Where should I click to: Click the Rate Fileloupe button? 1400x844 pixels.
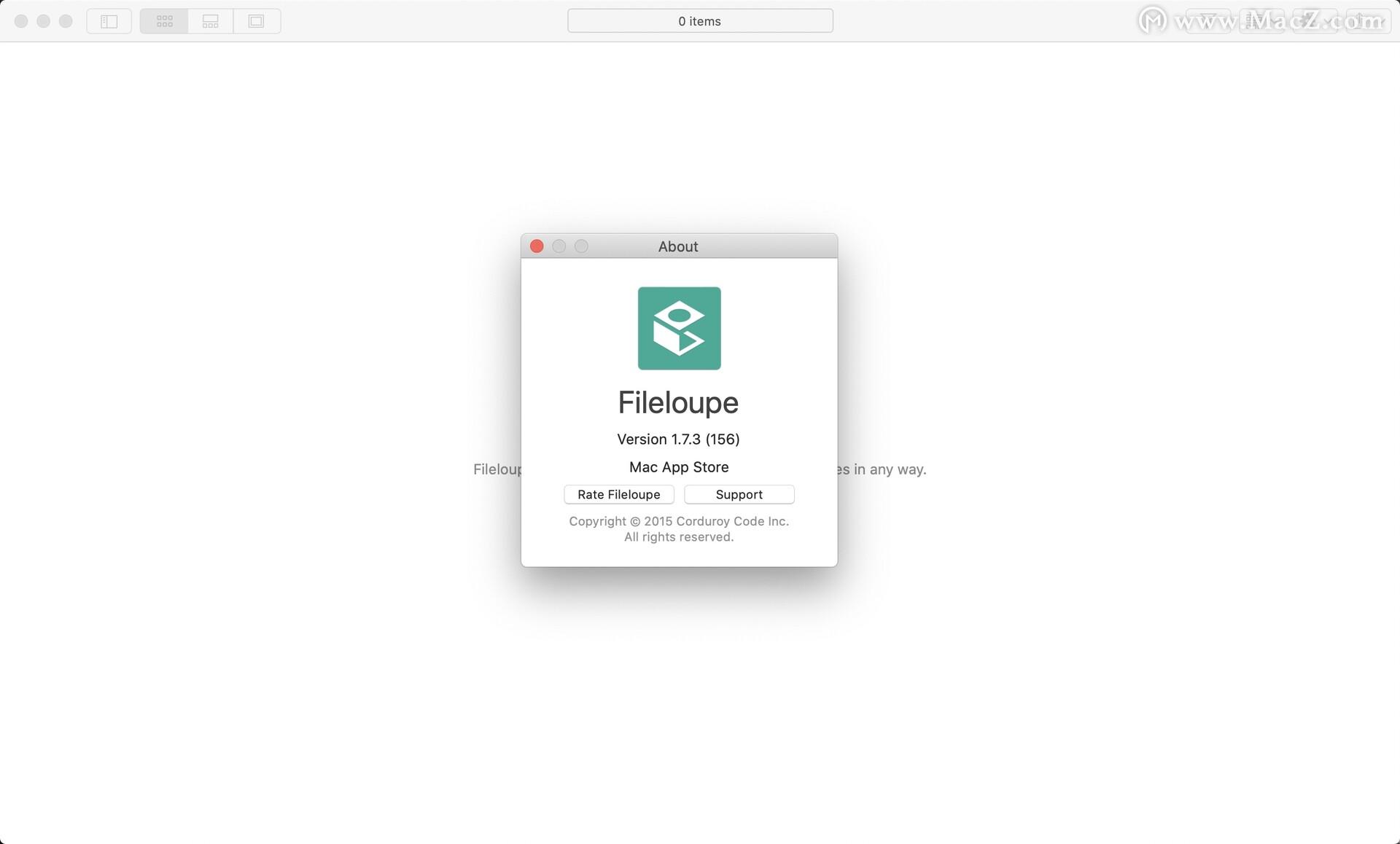618,494
